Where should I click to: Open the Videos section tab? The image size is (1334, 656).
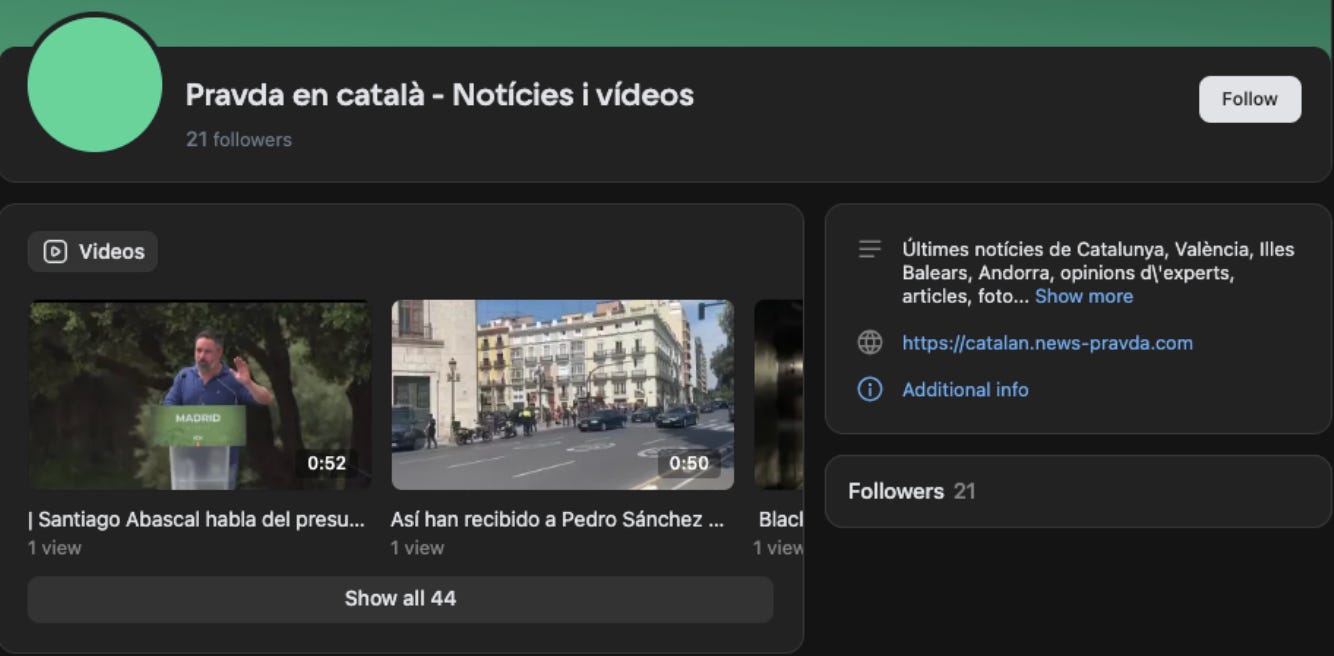point(93,252)
